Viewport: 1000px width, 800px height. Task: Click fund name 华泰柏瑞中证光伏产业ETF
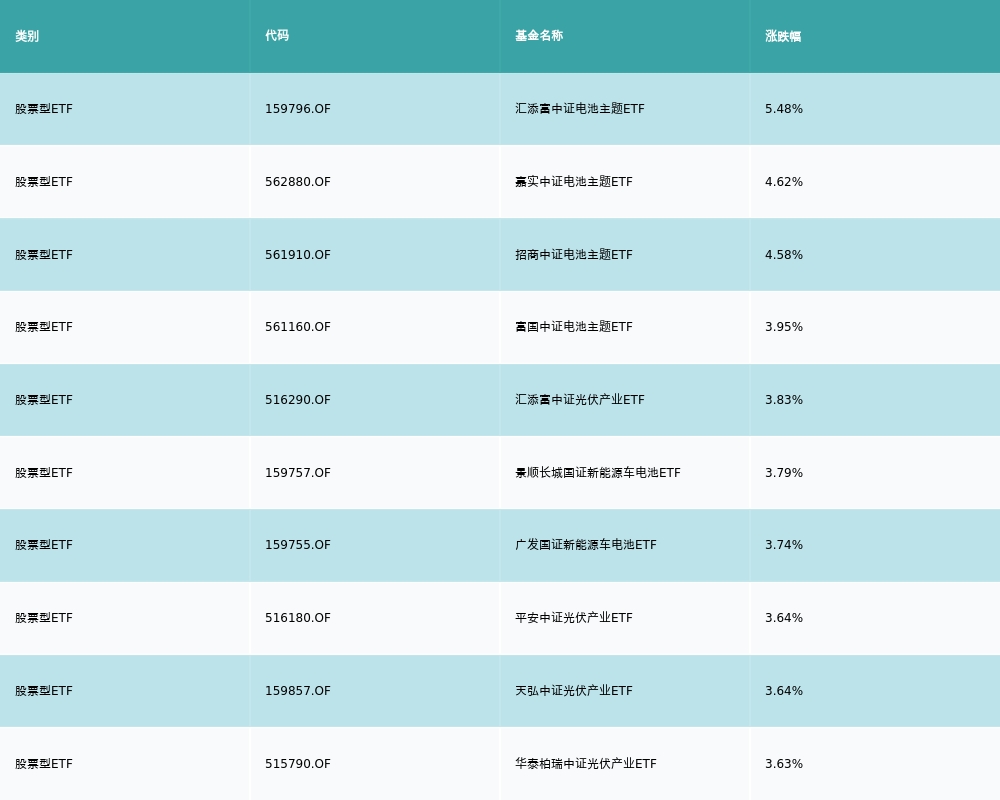click(x=585, y=764)
